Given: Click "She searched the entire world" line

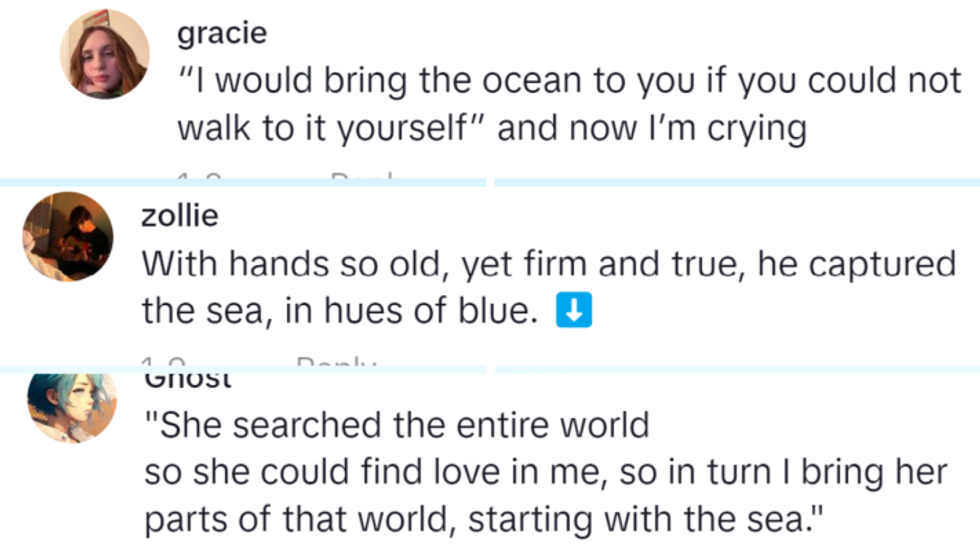Looking at the screenshot, I should pyautogui.click(x=397, y=426).
